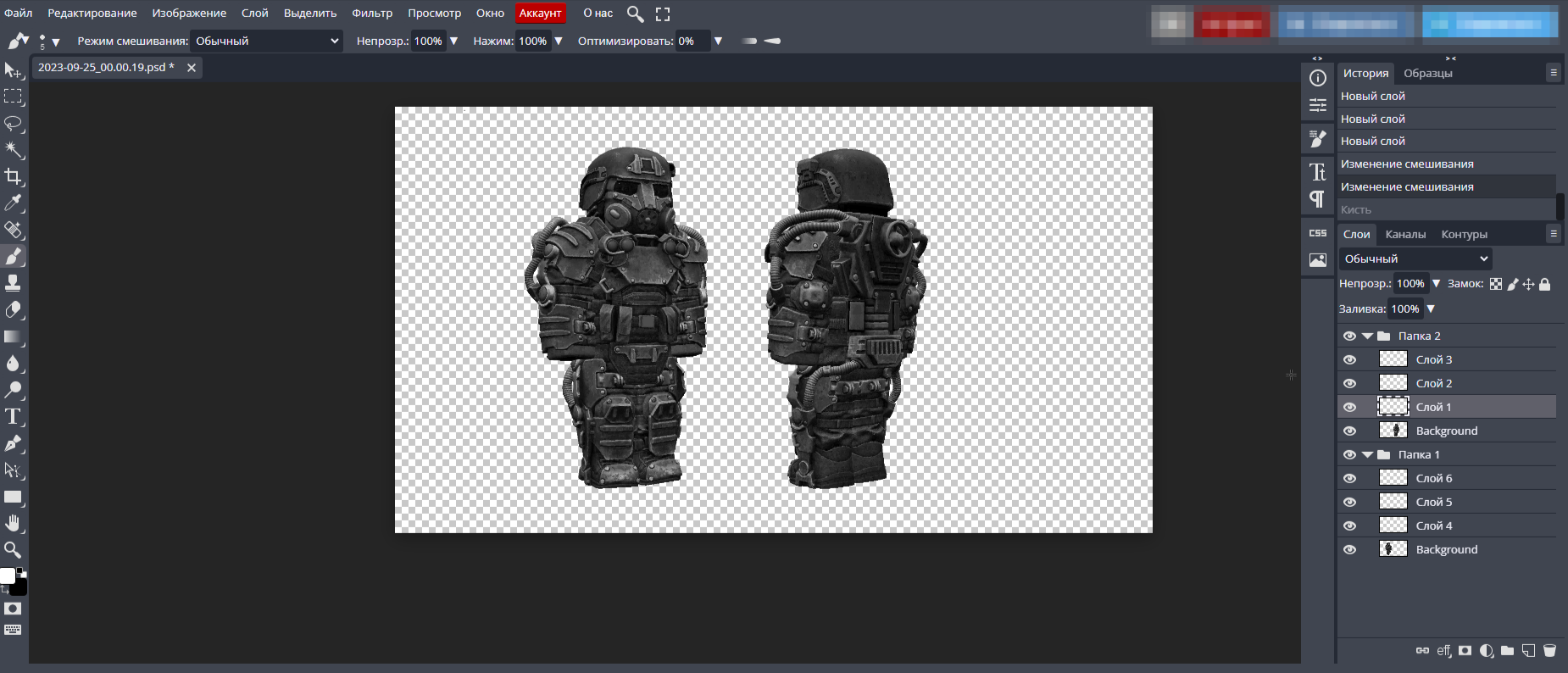The image size is (1568, 673).
Task: Select the Dodge tool
Action: coord(13,390)
